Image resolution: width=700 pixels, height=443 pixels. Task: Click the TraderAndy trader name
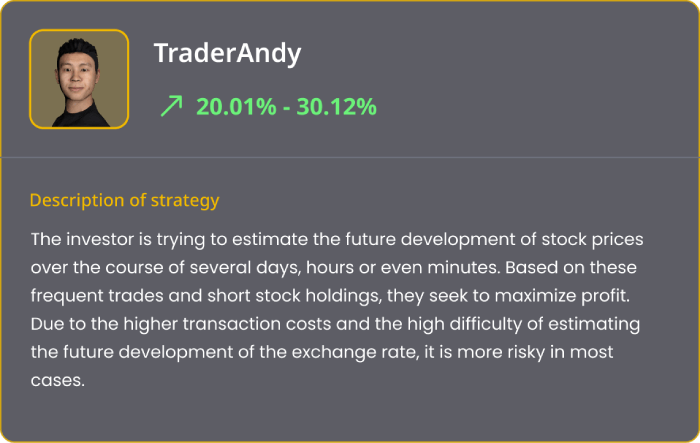pos(227,54)
